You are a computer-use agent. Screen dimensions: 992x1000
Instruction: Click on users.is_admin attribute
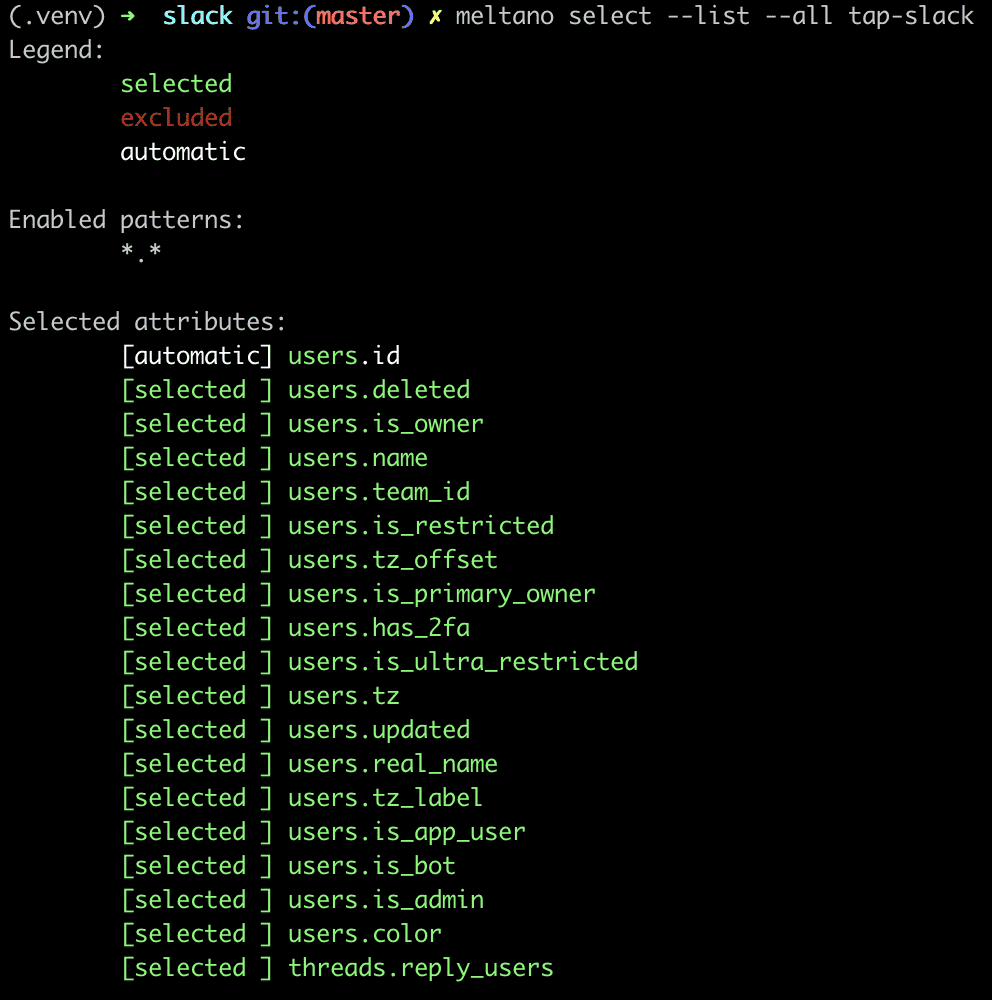385,900
